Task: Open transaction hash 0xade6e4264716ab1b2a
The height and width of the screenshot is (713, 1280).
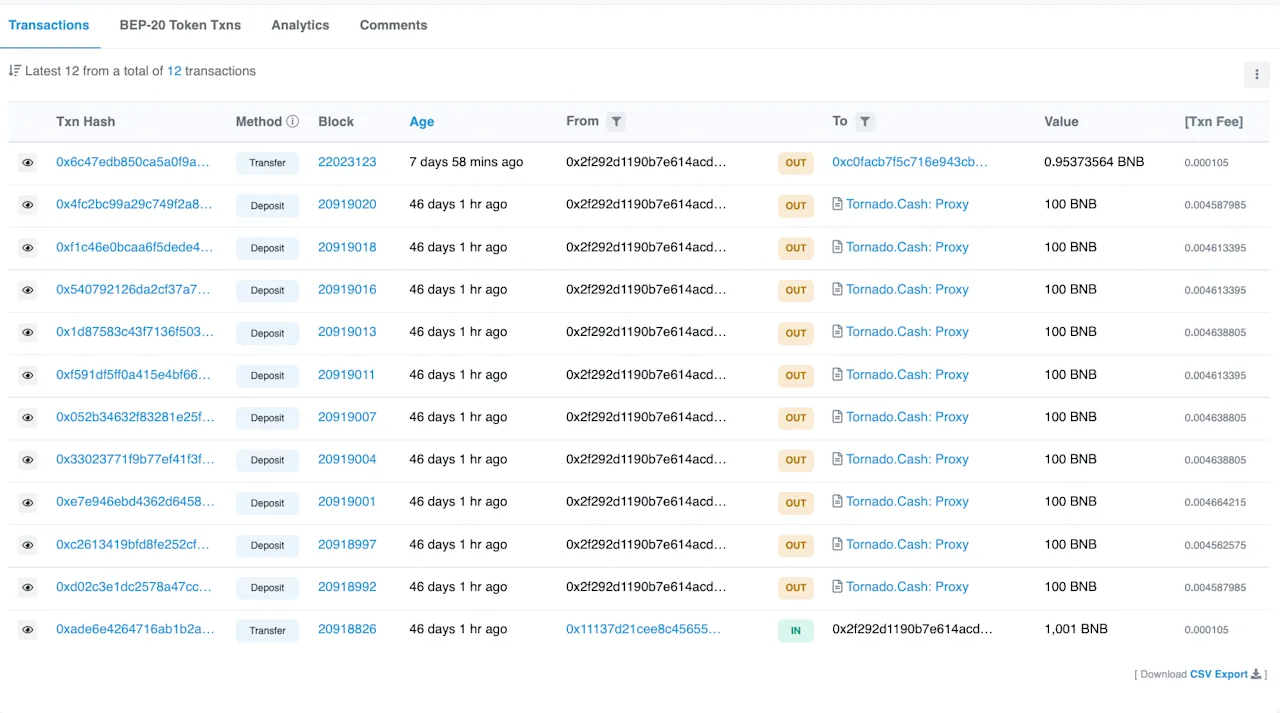Action: pyautogui.click(x=135, y=629)
